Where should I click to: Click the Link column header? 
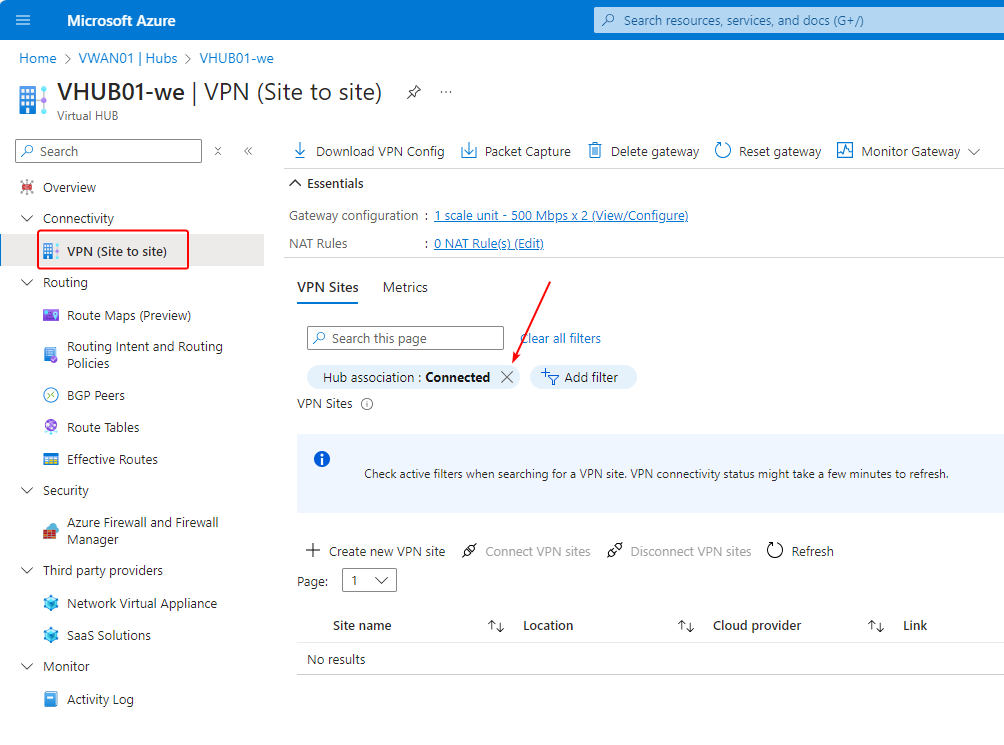915,626
